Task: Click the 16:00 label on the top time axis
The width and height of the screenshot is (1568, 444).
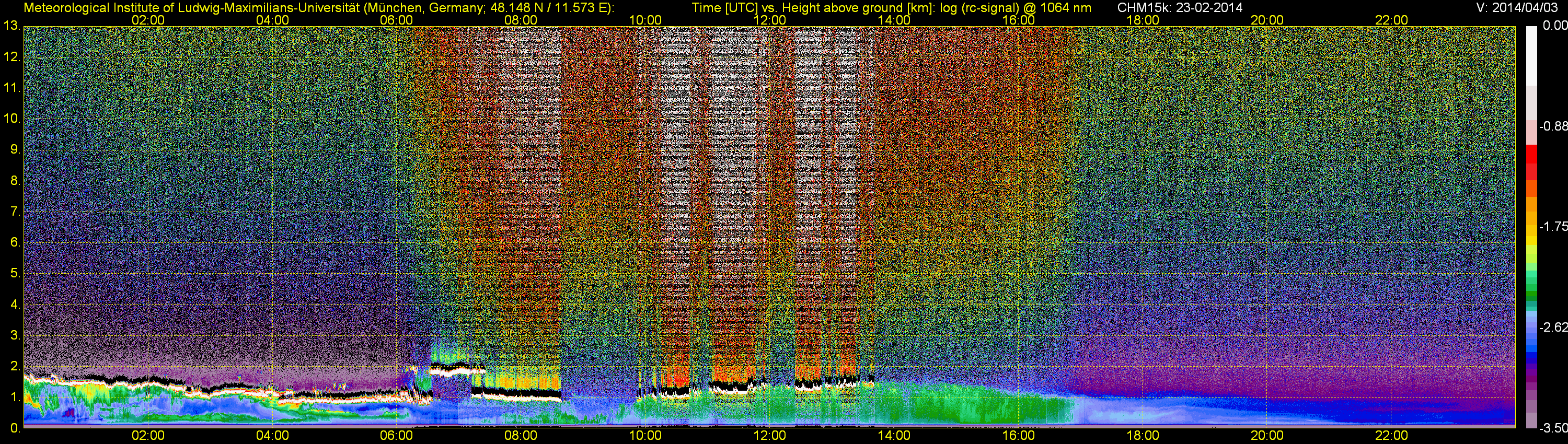Action: 1018,20
